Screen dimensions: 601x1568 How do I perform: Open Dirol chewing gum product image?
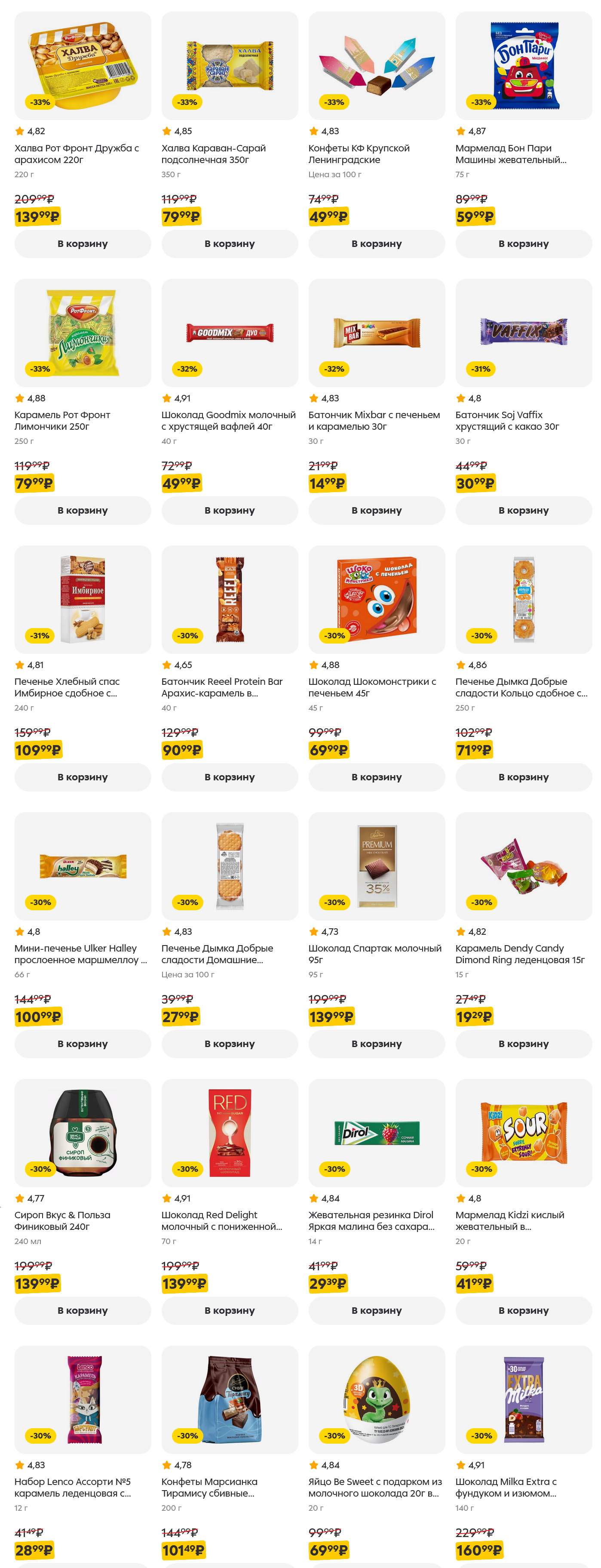click(377, 1132)
